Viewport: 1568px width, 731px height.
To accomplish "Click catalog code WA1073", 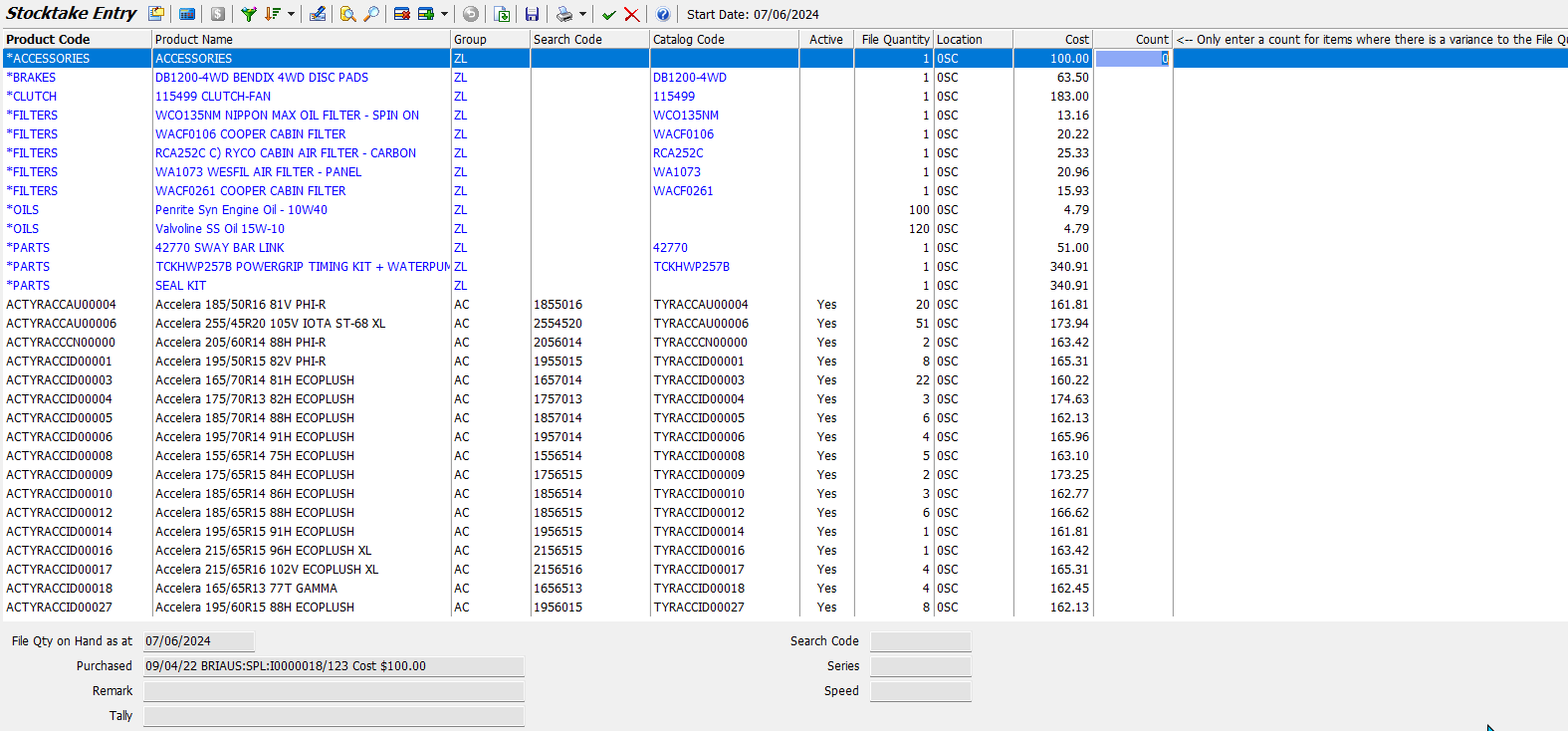I will (x=677, y=172).
